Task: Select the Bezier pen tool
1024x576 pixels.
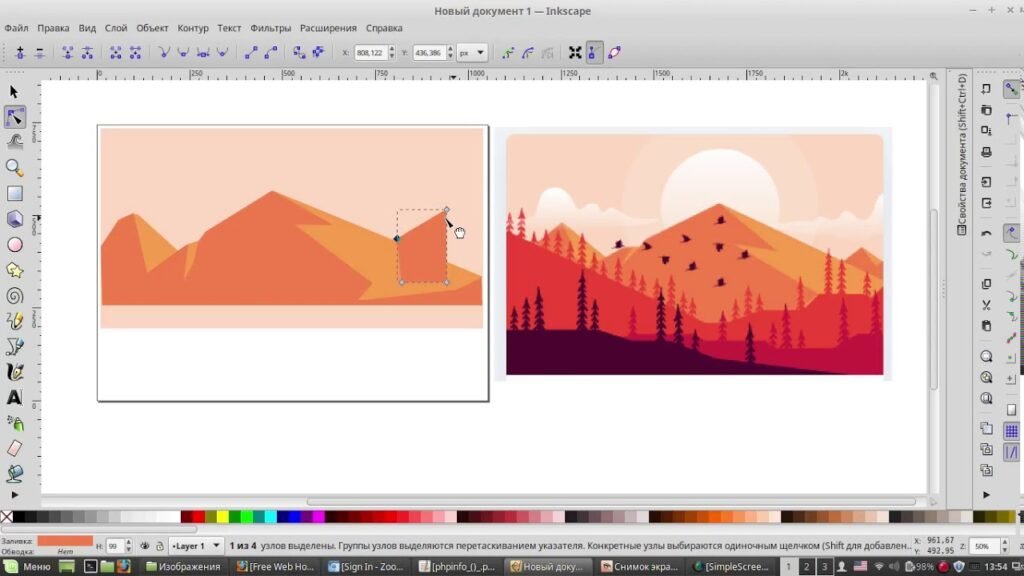Action: (x=14, y=346)
